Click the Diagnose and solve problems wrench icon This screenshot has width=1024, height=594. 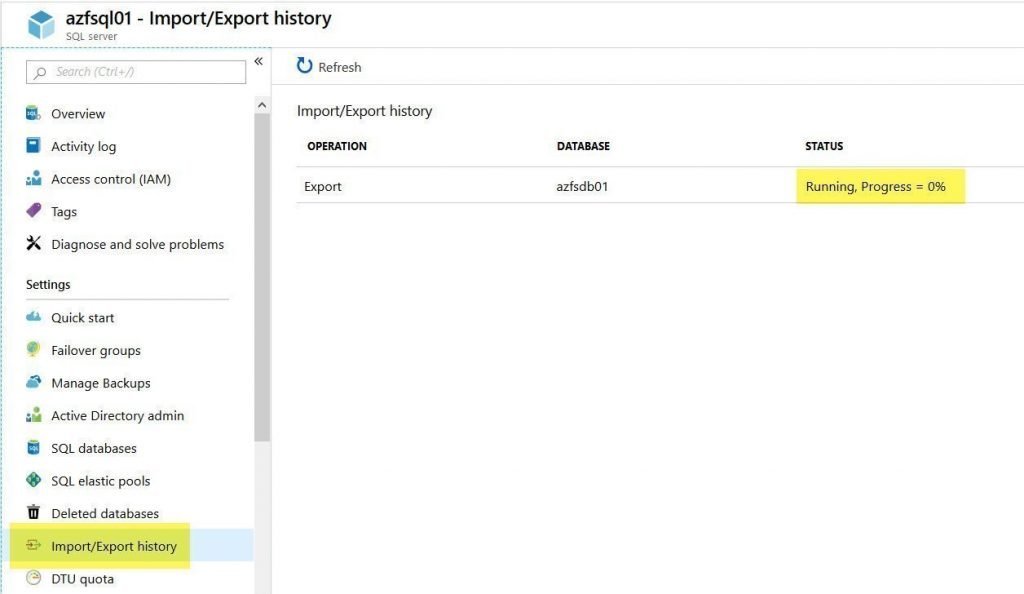click(x=33, y=243)
